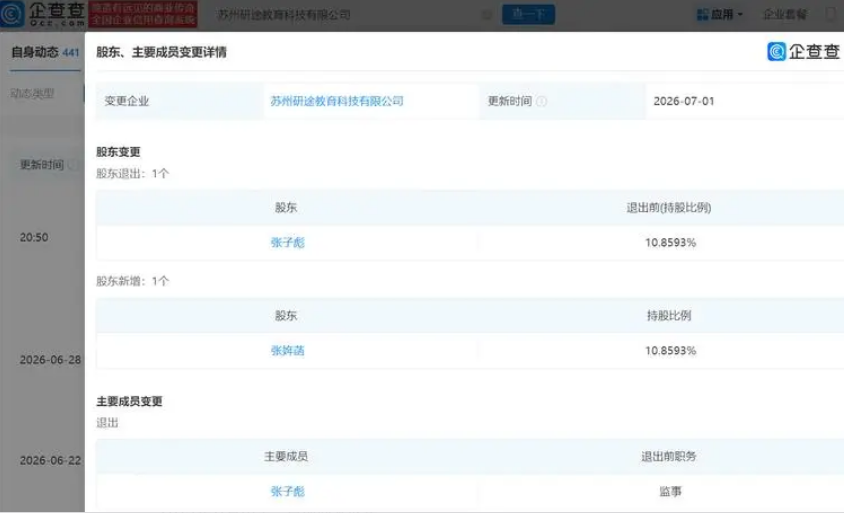Click the 10.8593% value in the 张姝菡 row
This screenshot has height=513, width=844.
click(670, 350)
